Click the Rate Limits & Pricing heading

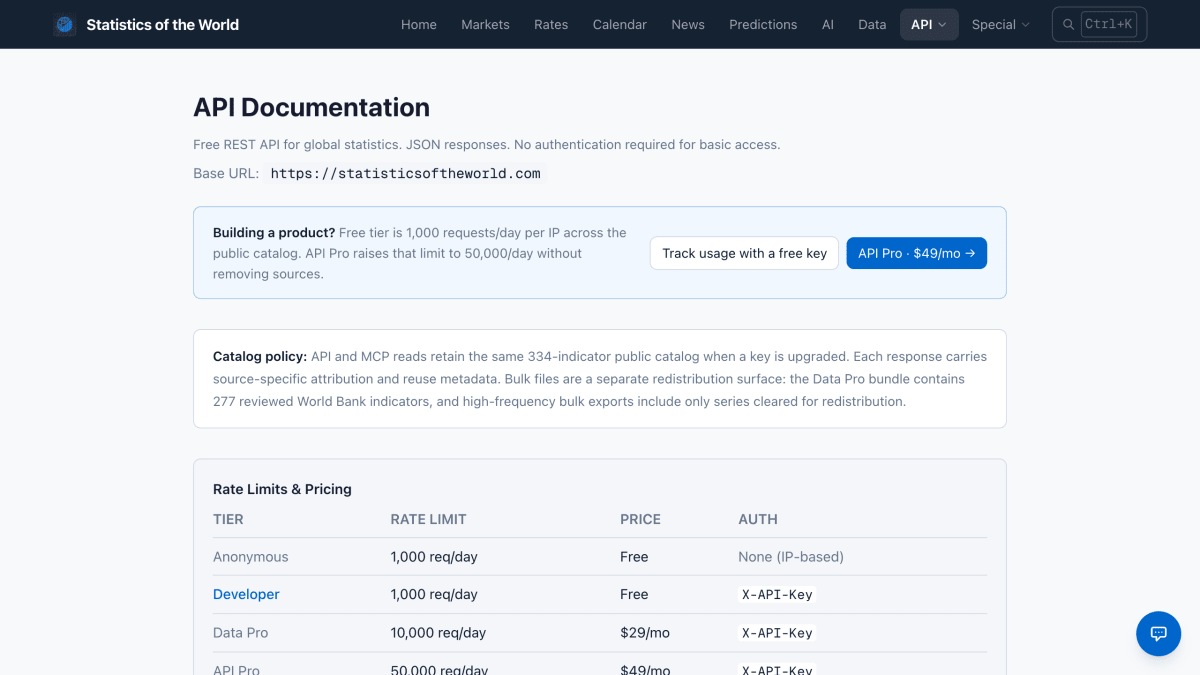point(282,489)
